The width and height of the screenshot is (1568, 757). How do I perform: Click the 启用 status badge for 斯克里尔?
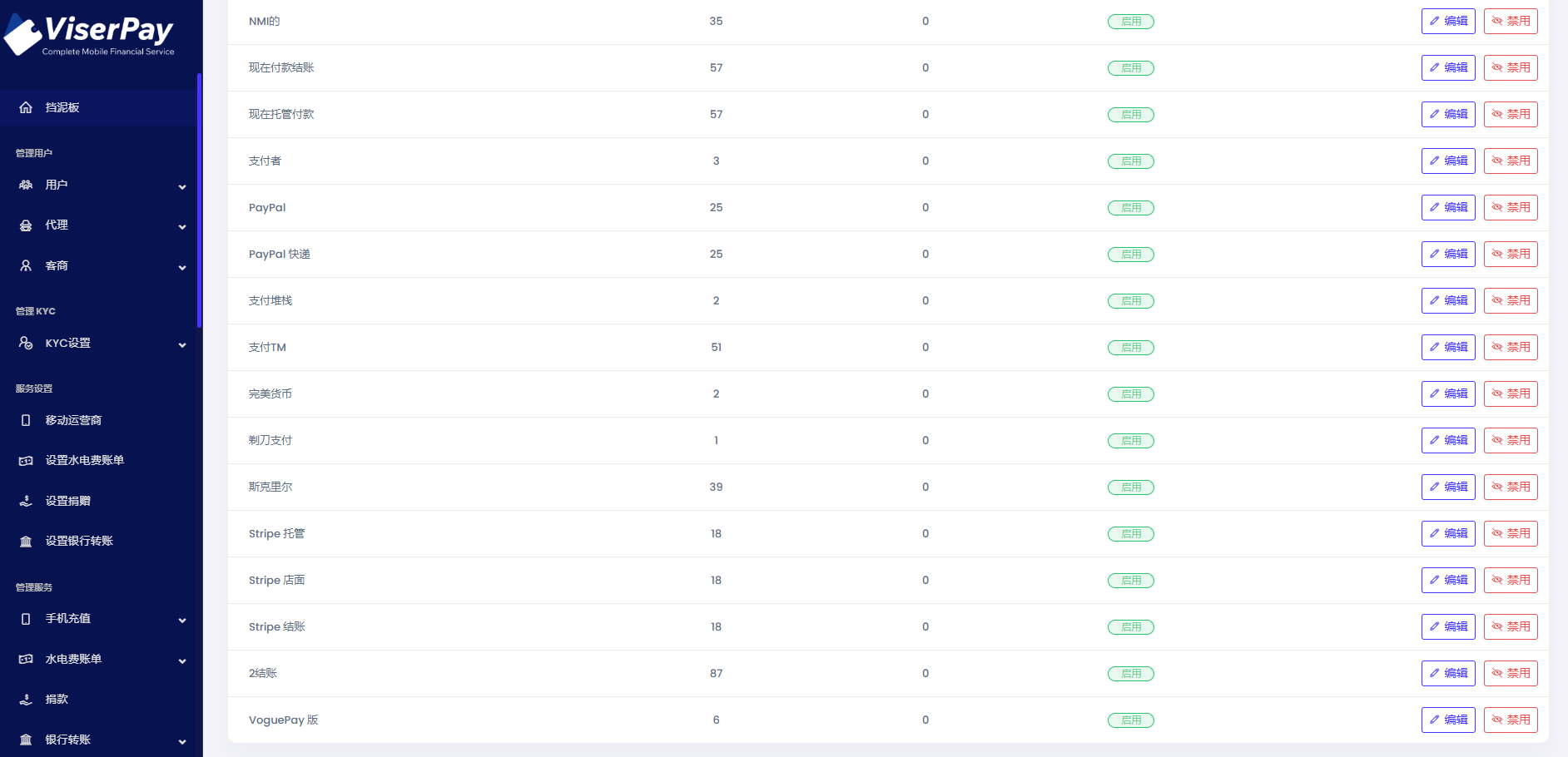[x=1131, y=487]
